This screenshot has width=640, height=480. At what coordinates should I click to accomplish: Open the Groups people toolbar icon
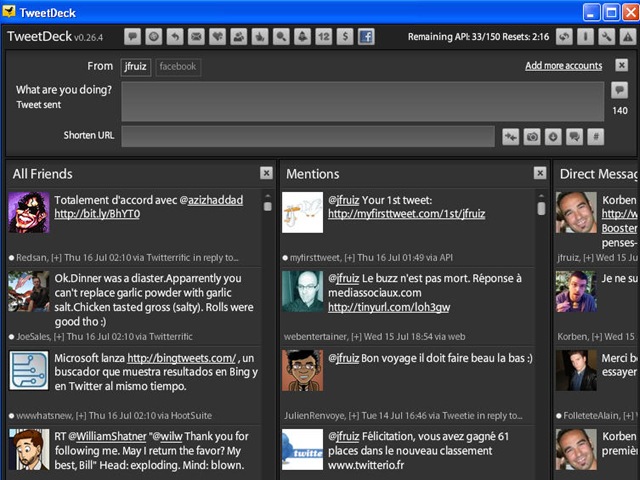(x=238, y=37)
